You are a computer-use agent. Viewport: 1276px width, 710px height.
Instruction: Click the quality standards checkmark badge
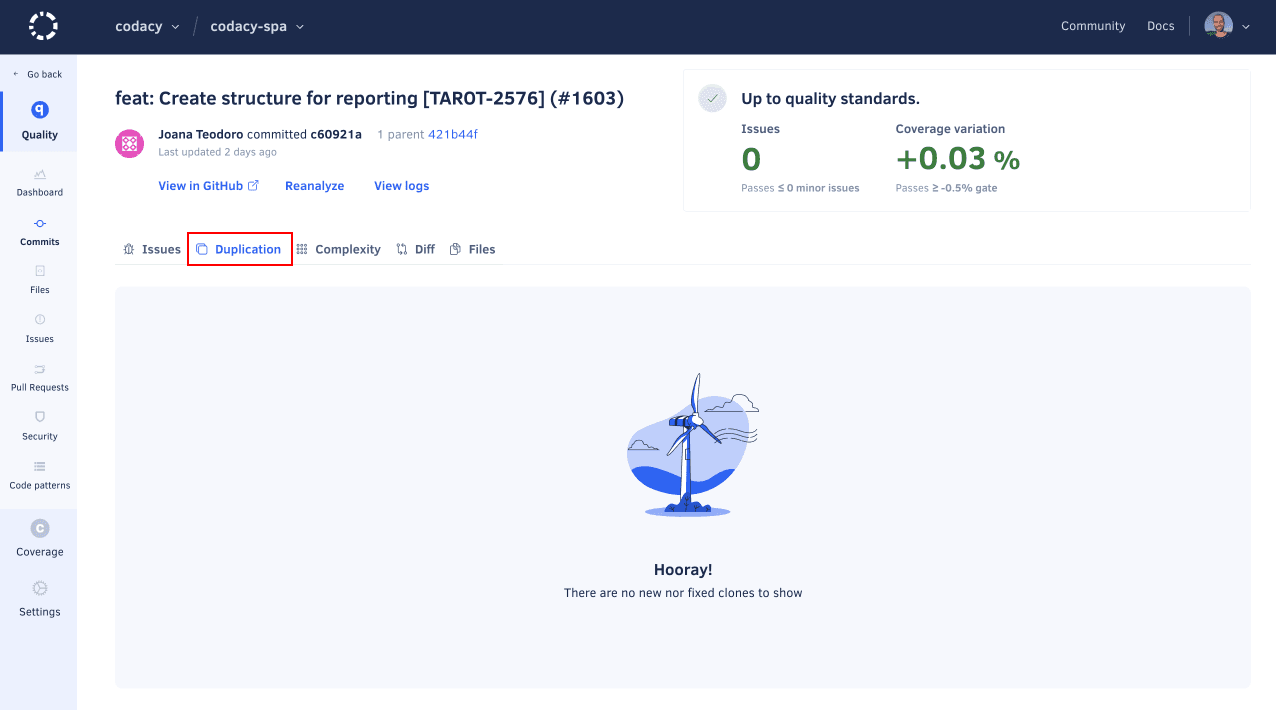pyautogui.click(x=712, y=99)
